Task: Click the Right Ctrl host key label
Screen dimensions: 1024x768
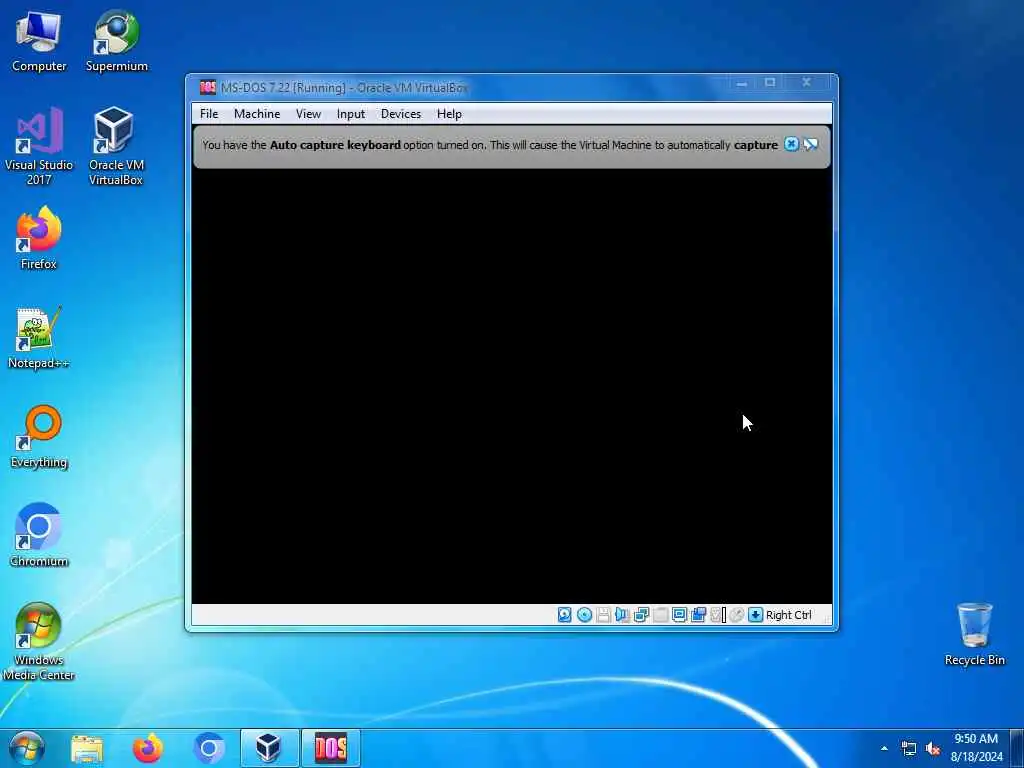Action: pos(789,615)
